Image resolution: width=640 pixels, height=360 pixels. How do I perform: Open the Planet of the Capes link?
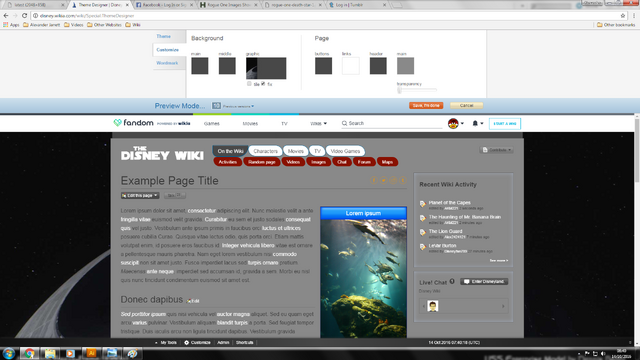click(x=449, y=202)
